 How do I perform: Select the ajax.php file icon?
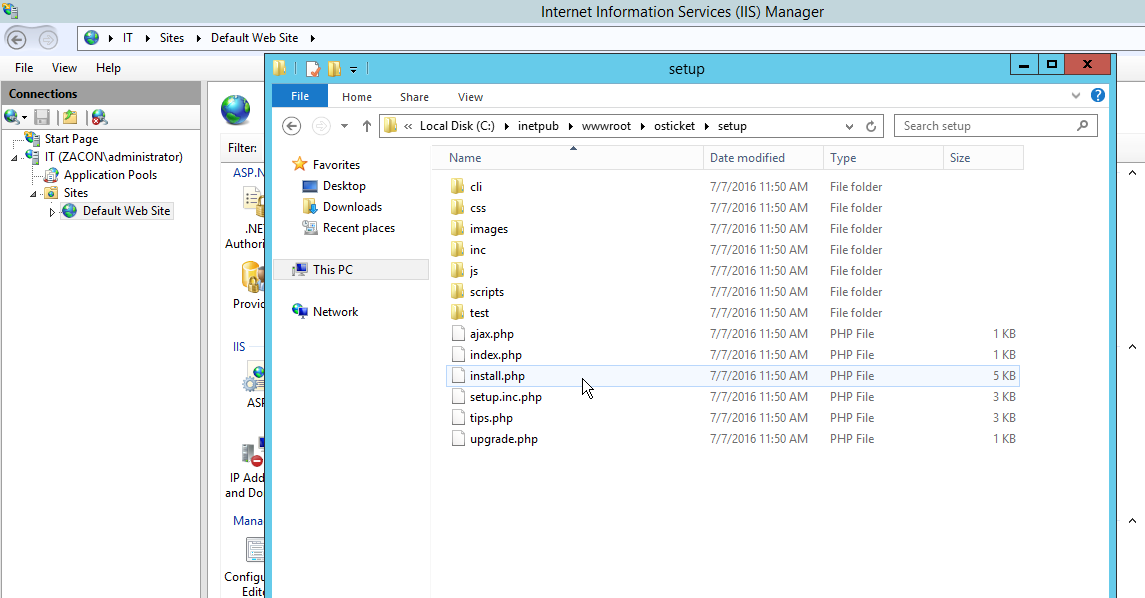coord(458,334)
